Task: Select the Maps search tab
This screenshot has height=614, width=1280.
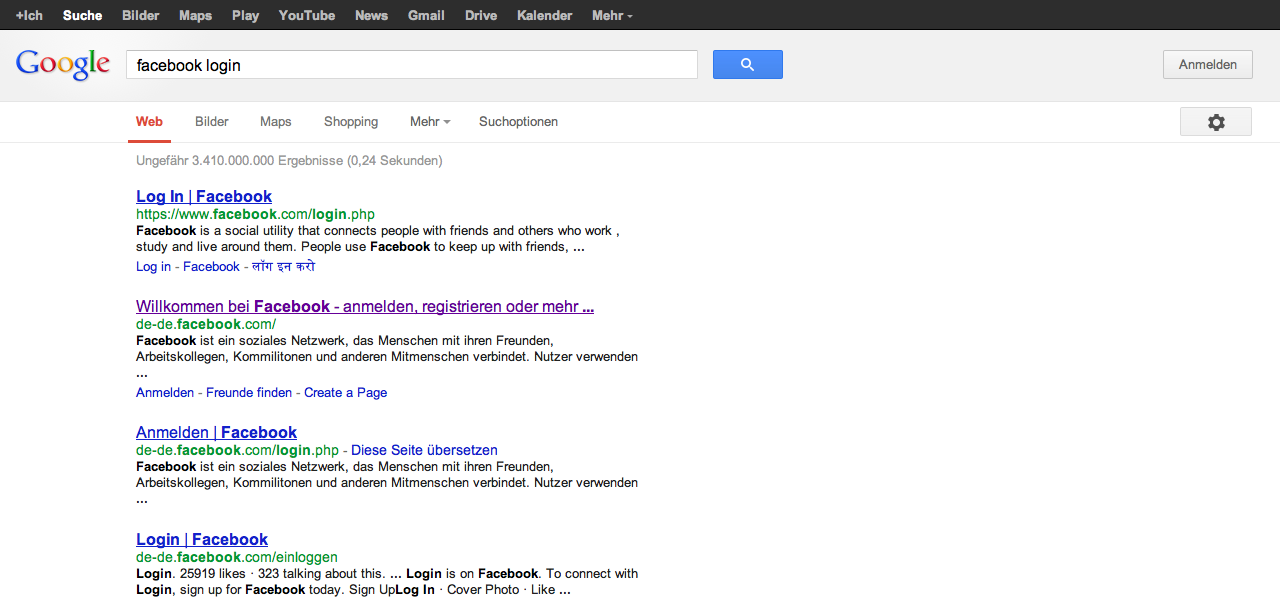Action: click(276, 122)
